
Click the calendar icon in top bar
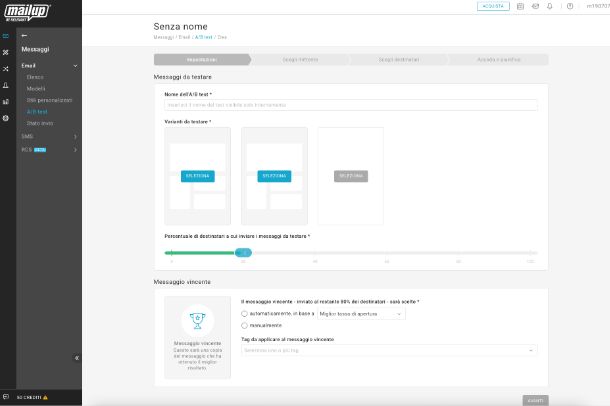point(520,6)
